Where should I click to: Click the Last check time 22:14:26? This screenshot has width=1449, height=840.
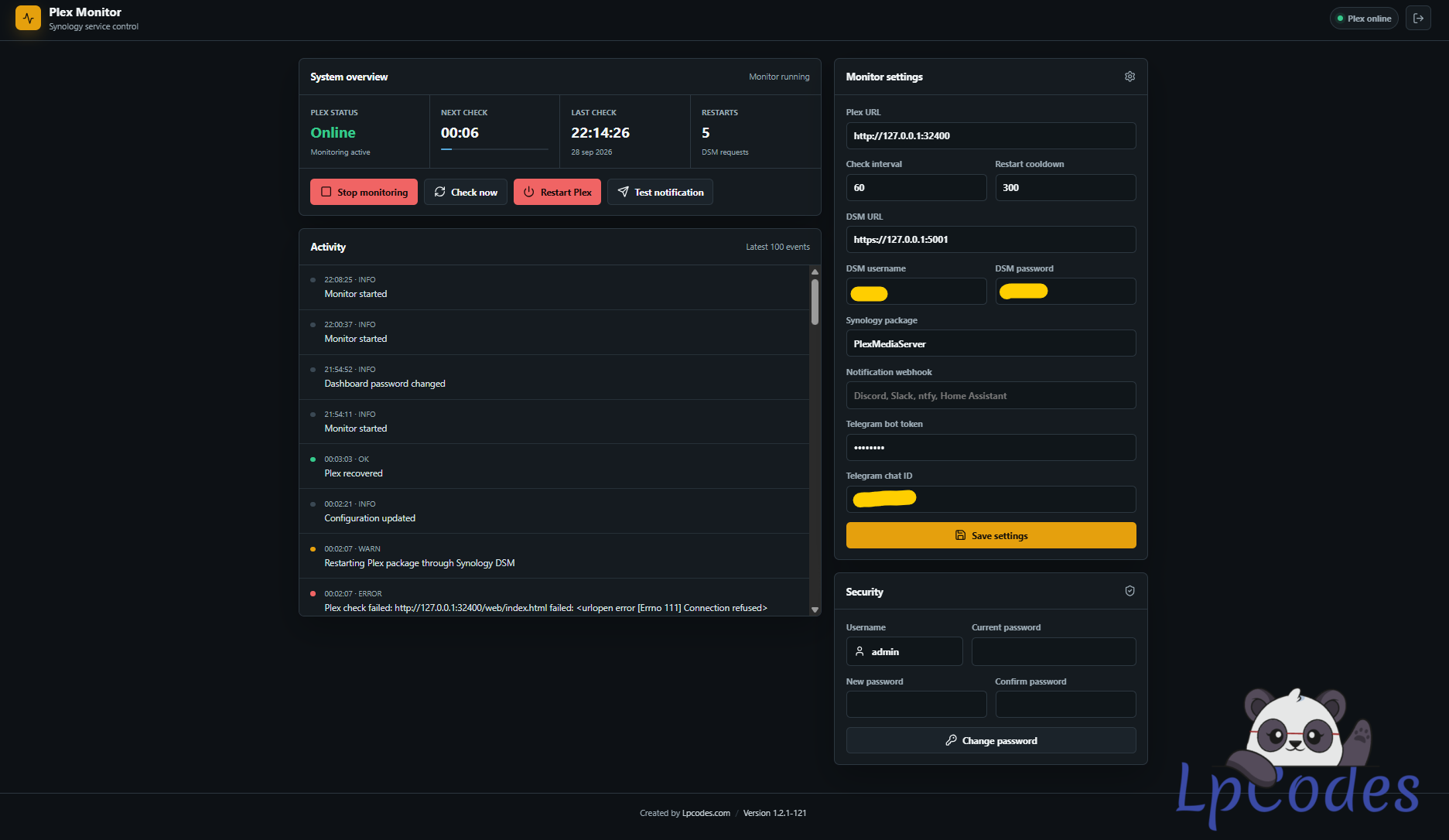tap(600, 132)
